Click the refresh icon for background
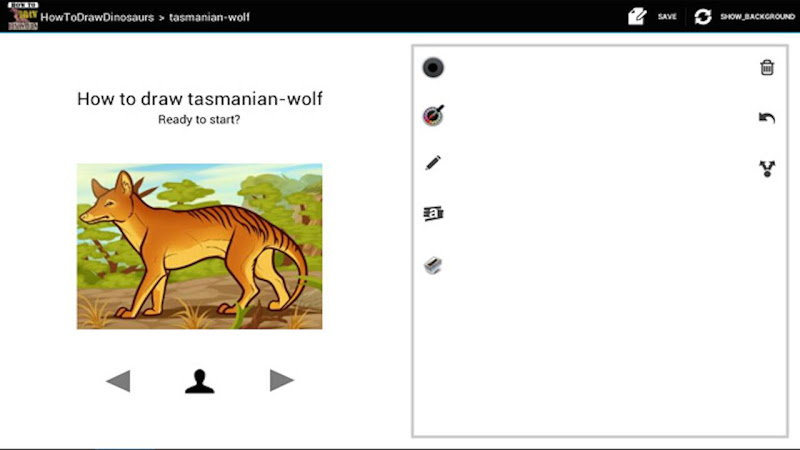 (703, 16)
